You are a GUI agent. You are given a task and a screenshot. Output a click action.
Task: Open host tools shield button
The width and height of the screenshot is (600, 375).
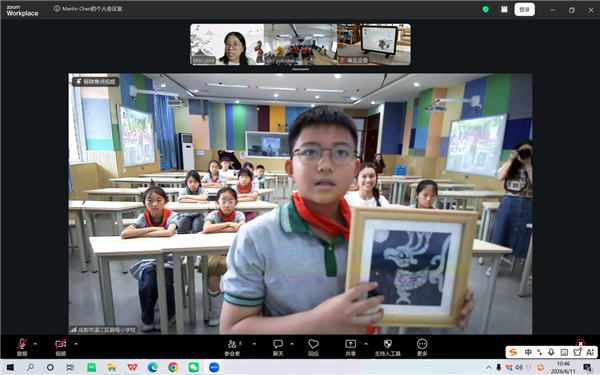point(387,347)
